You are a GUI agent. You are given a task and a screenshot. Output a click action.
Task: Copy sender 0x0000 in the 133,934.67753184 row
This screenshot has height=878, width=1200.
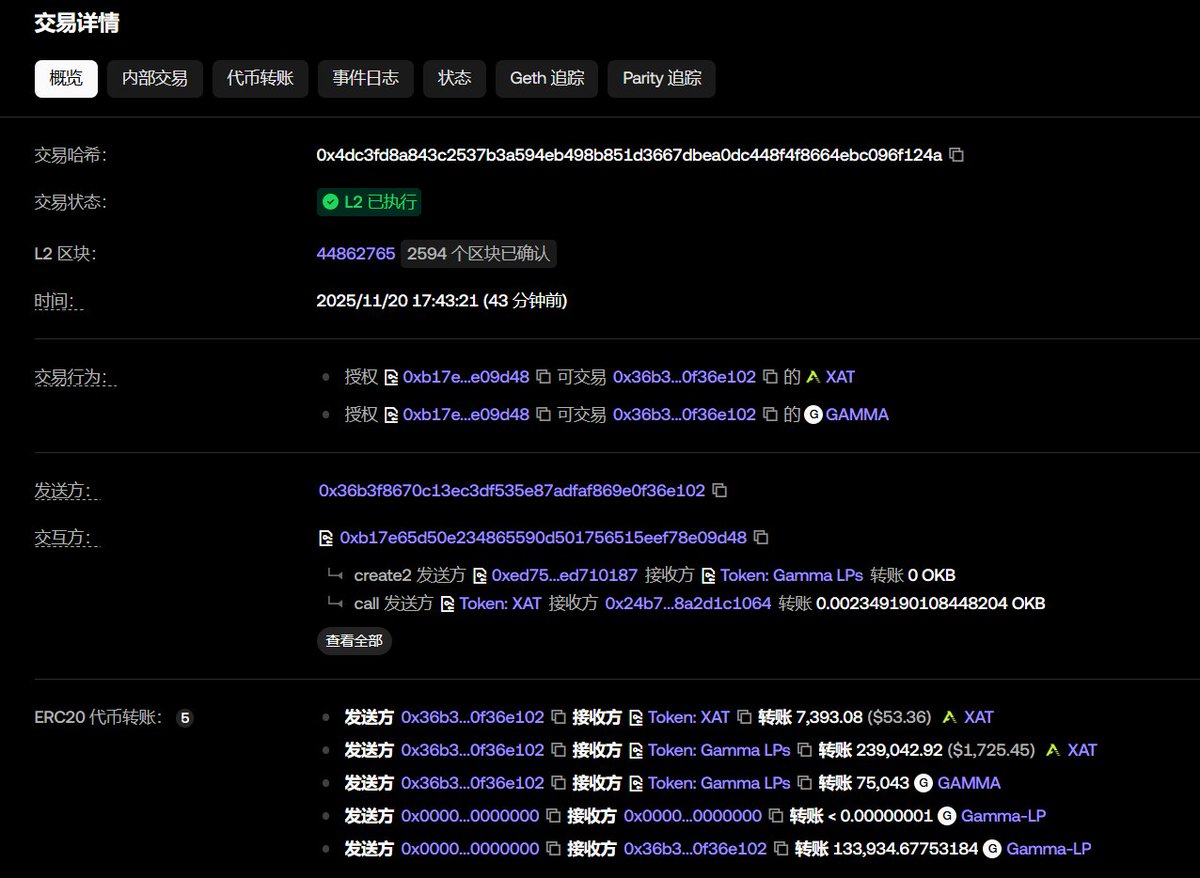(553, 849)
